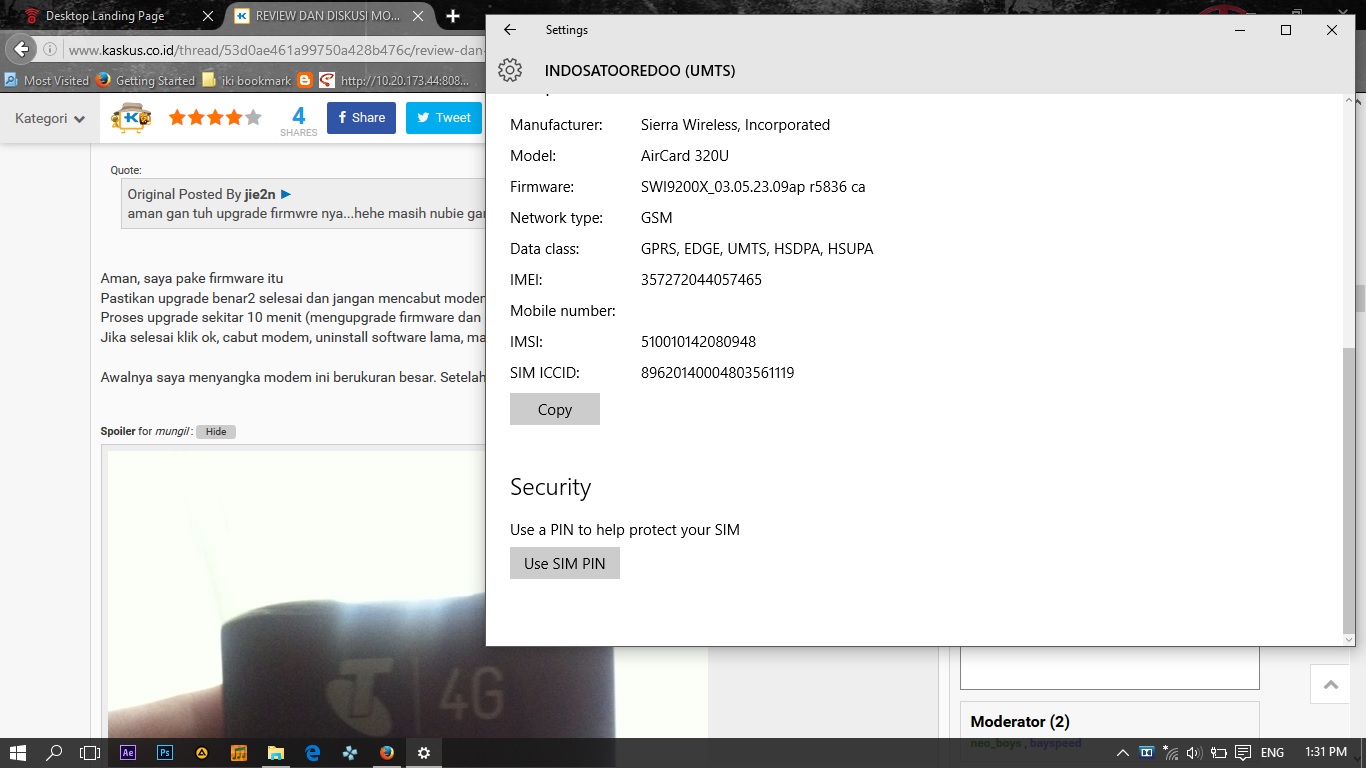
Task: Open Getting Started bookmark
Action: tap(146, 80)
